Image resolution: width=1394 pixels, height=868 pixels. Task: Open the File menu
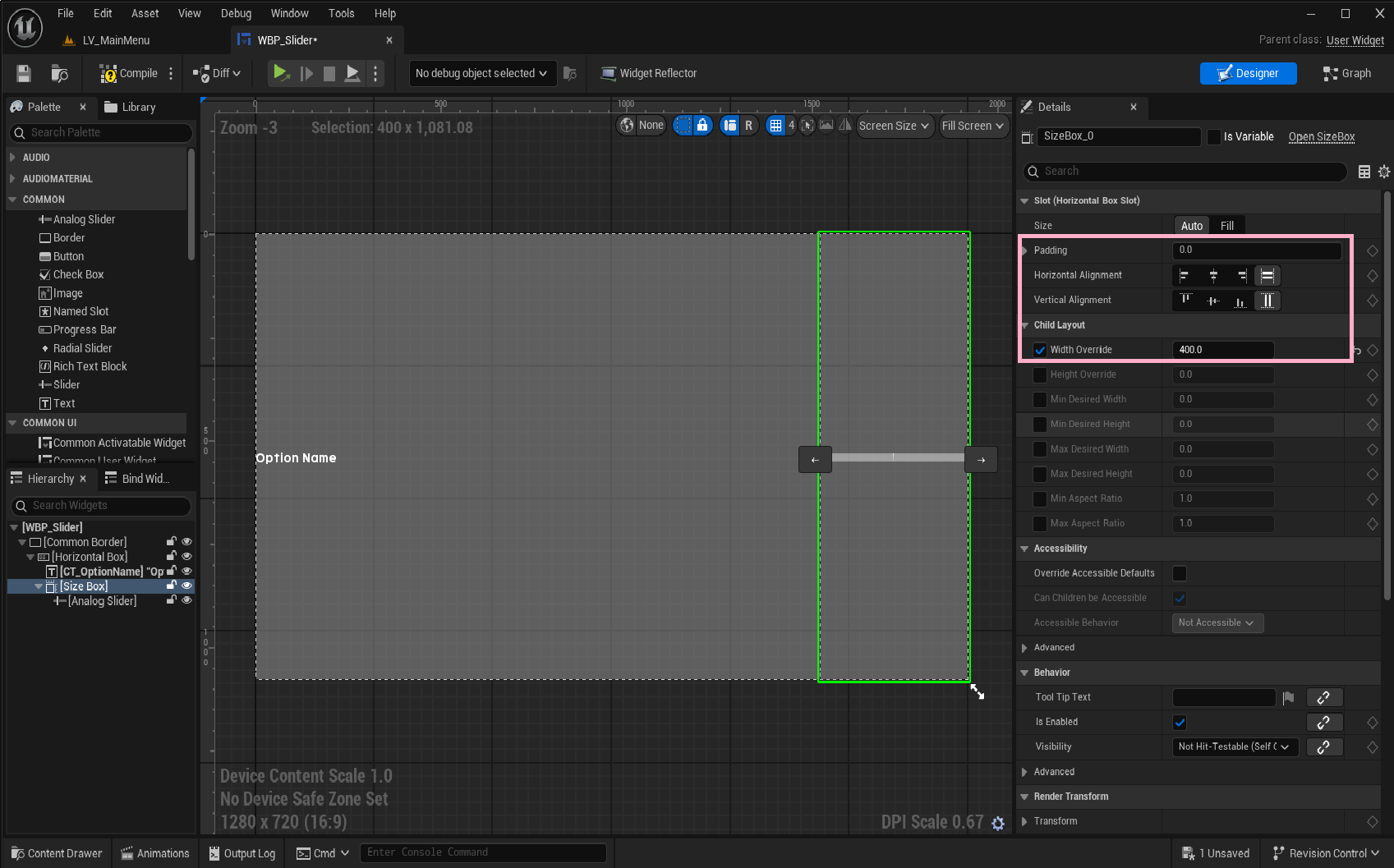[66, 13]
